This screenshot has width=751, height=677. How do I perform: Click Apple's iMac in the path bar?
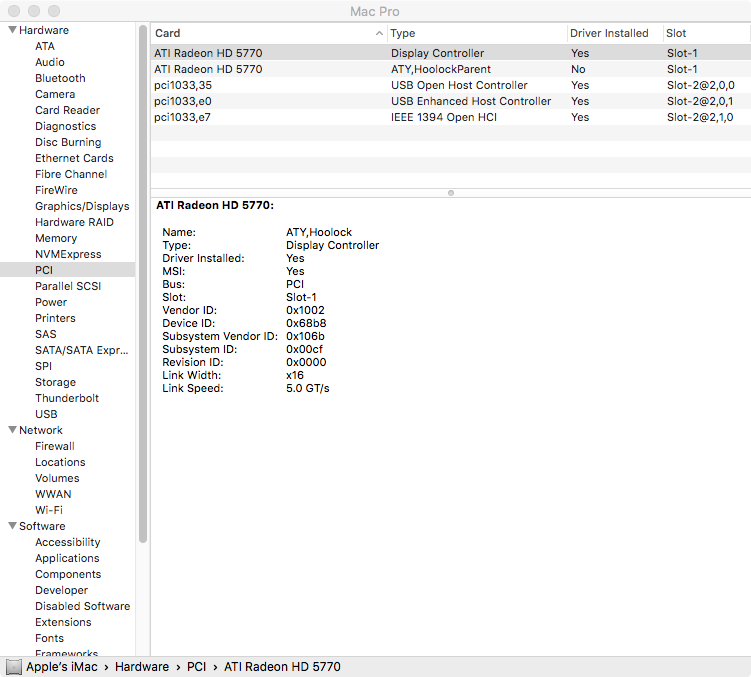coord(62,666)
